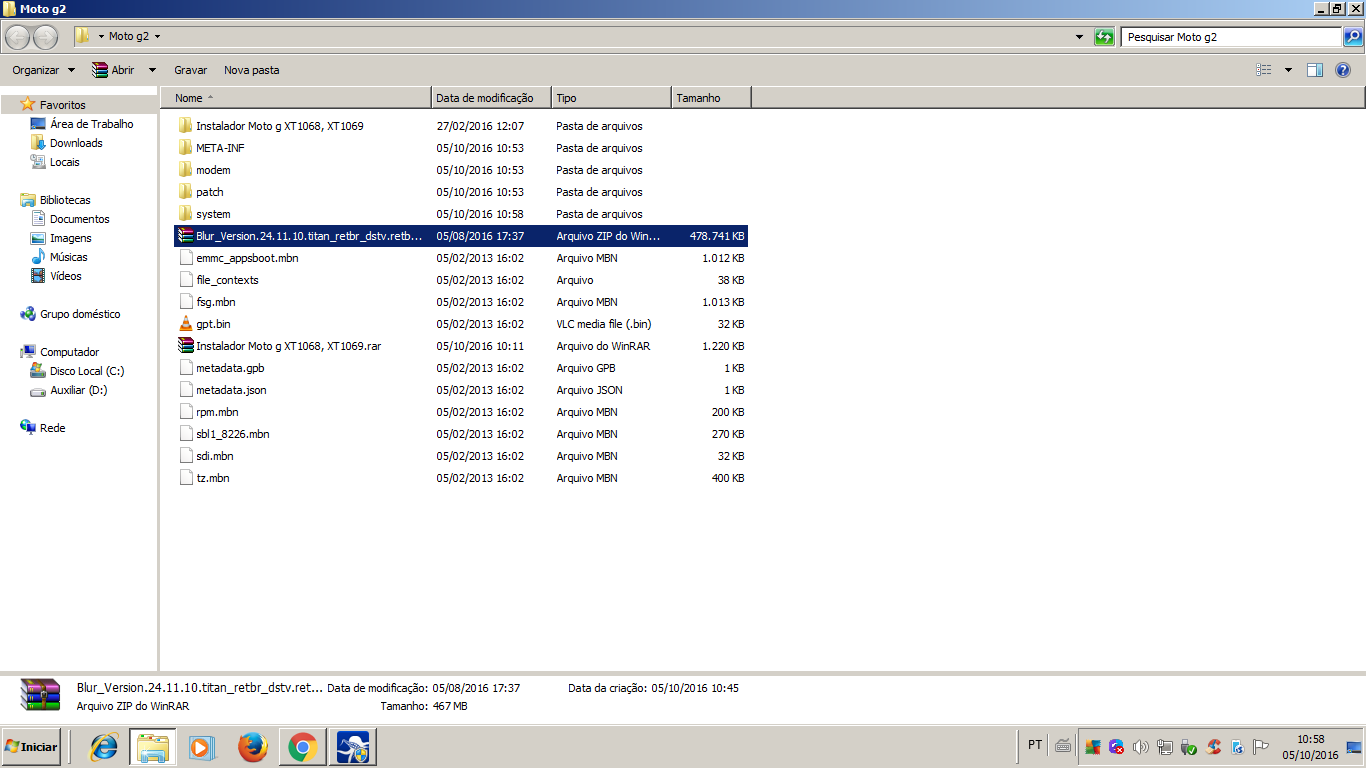Image resolution: width=1366 pixels, height=768 pixels.
Task: Open Downloads in the sidebar
Action: click(76, 143)
